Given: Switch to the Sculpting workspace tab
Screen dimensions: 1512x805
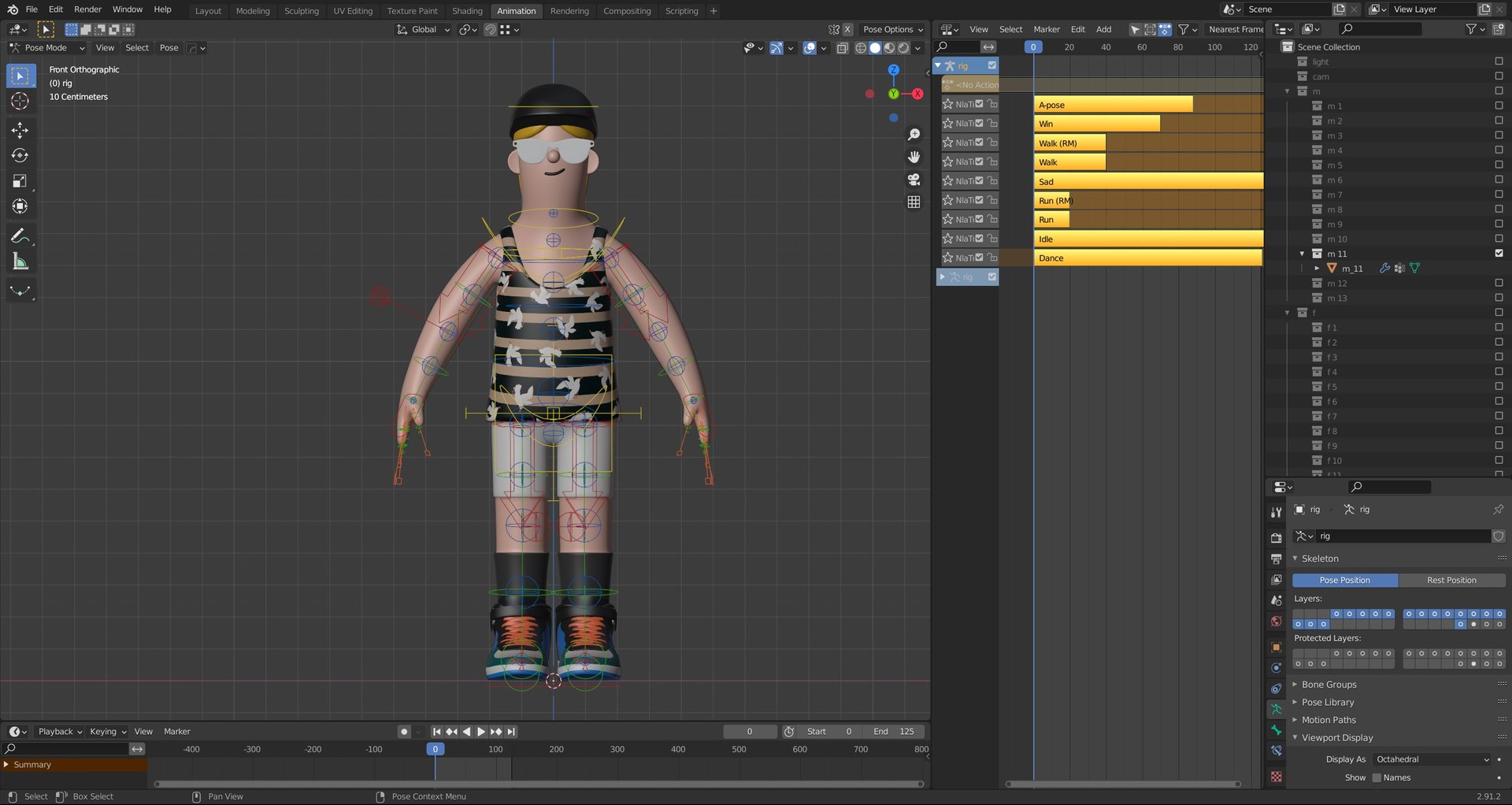Looking at the screenshot, I should coord(302,11).
